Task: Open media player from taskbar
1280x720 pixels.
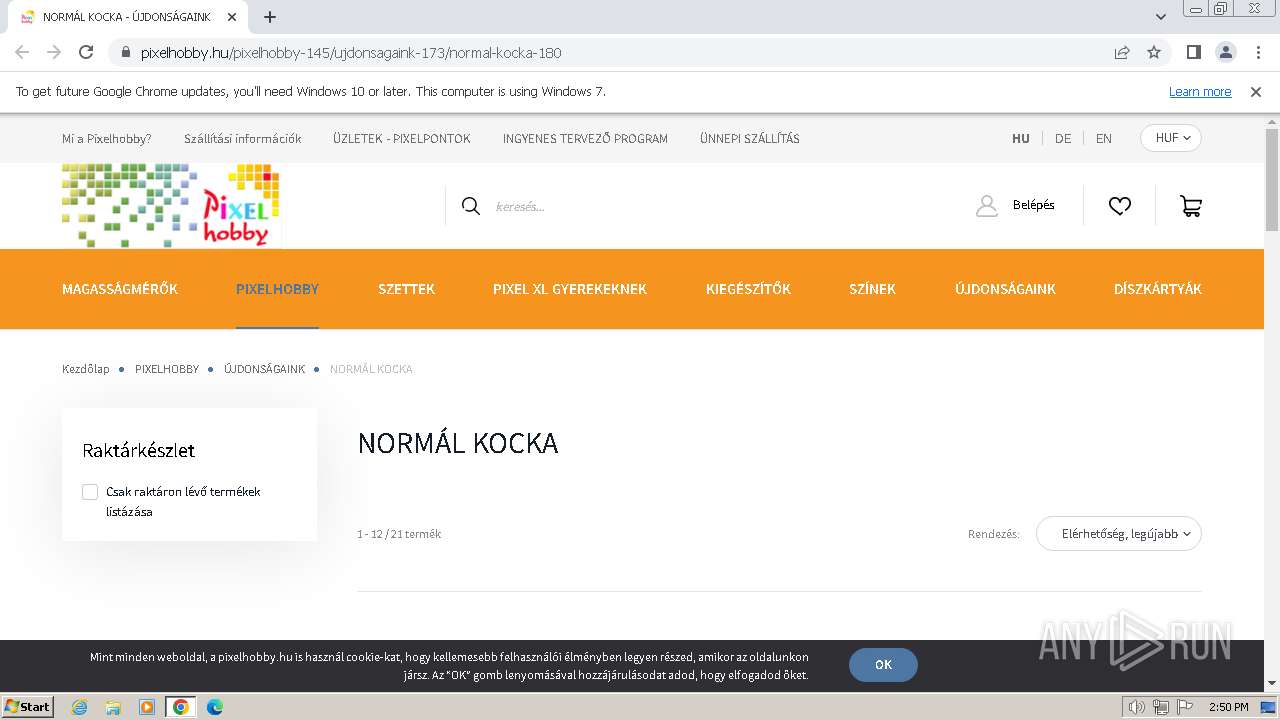Action: pos(147,707)
